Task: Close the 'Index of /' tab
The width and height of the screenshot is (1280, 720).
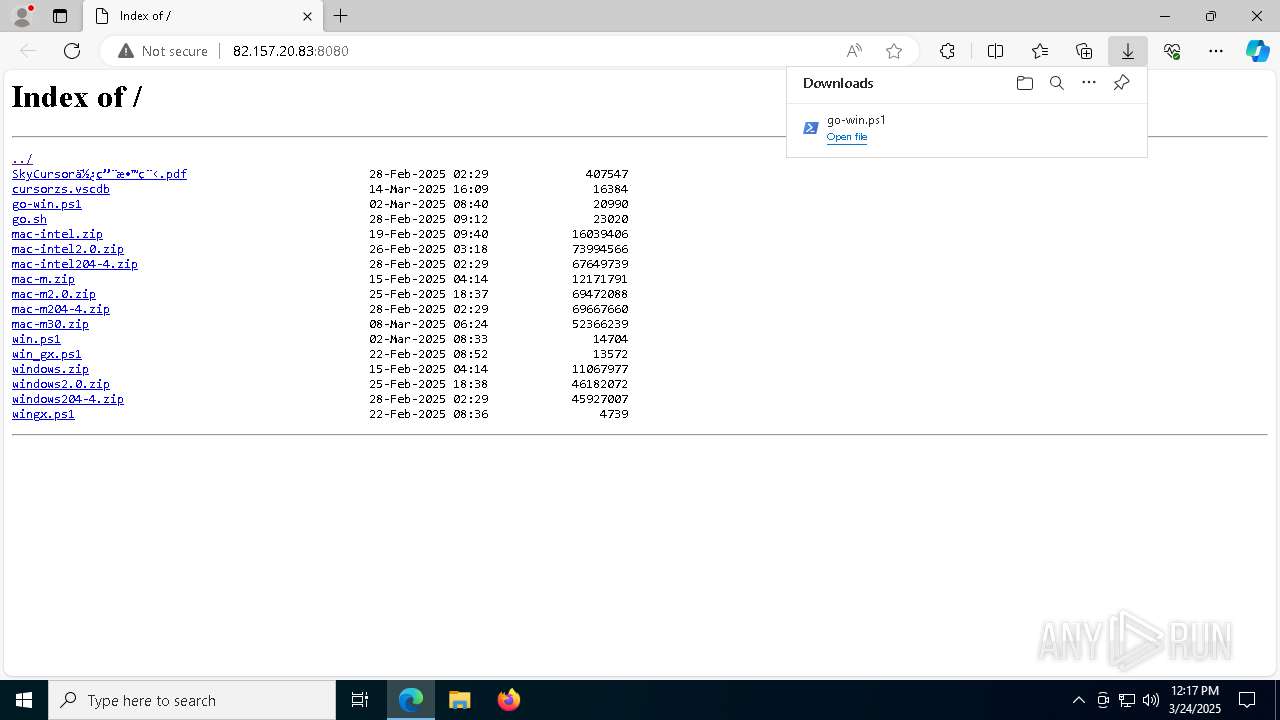Action: (307, 16)
